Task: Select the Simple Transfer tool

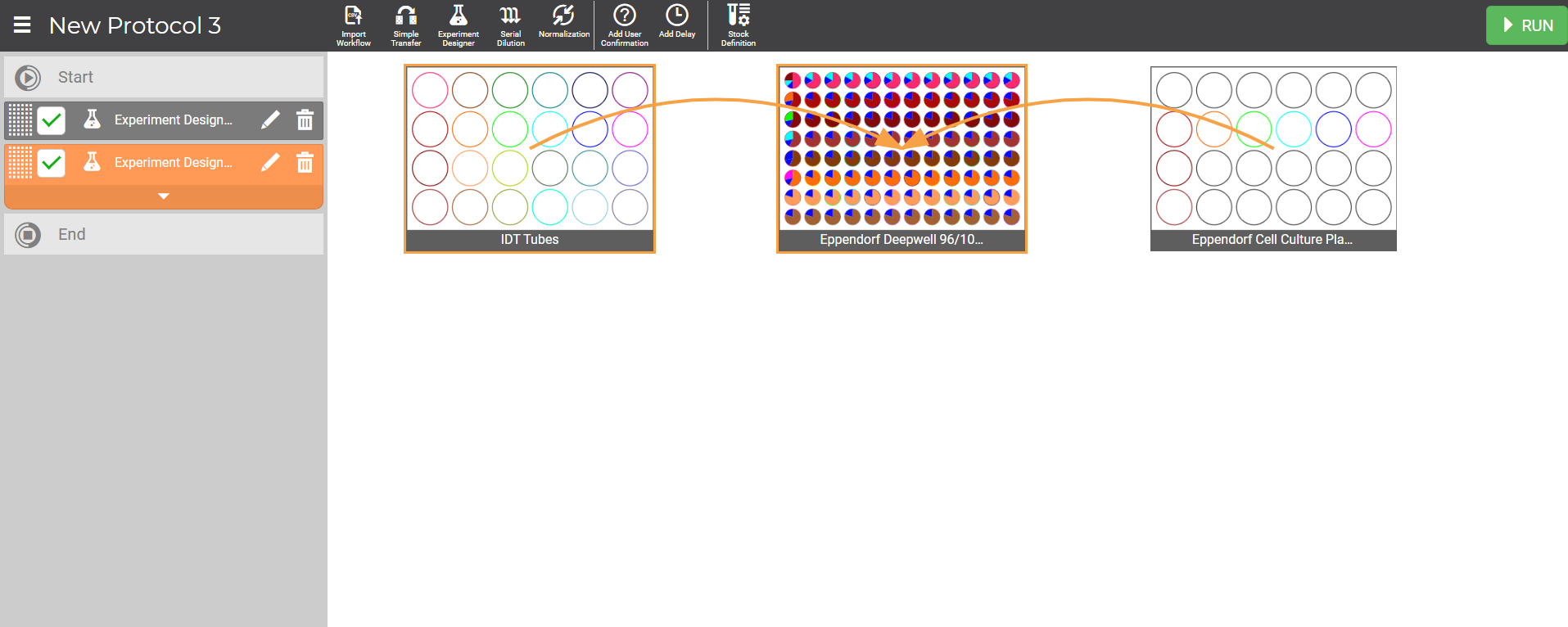Action: tap(406, 25)
